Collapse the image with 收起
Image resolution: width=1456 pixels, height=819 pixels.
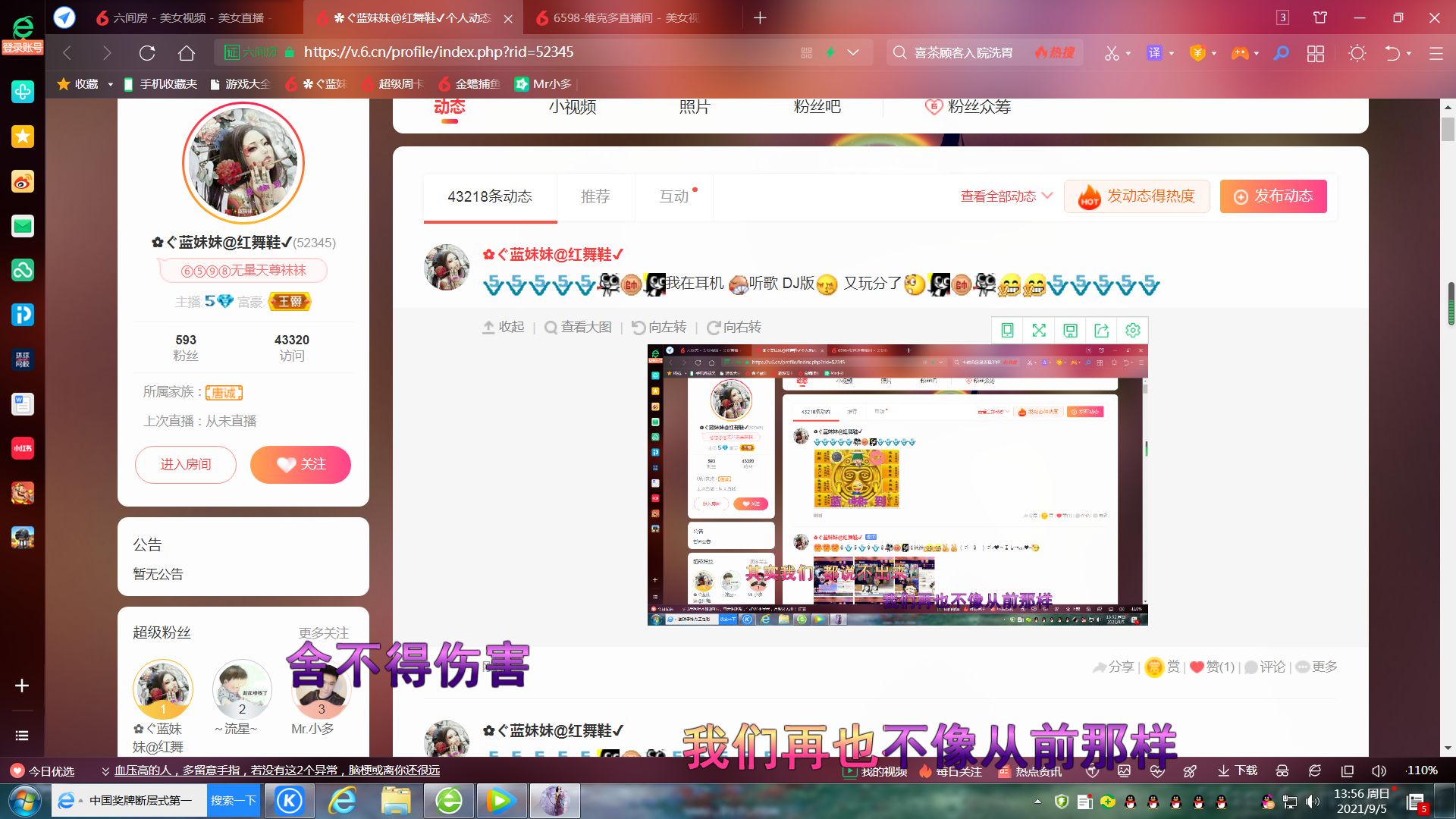(504, 327)
